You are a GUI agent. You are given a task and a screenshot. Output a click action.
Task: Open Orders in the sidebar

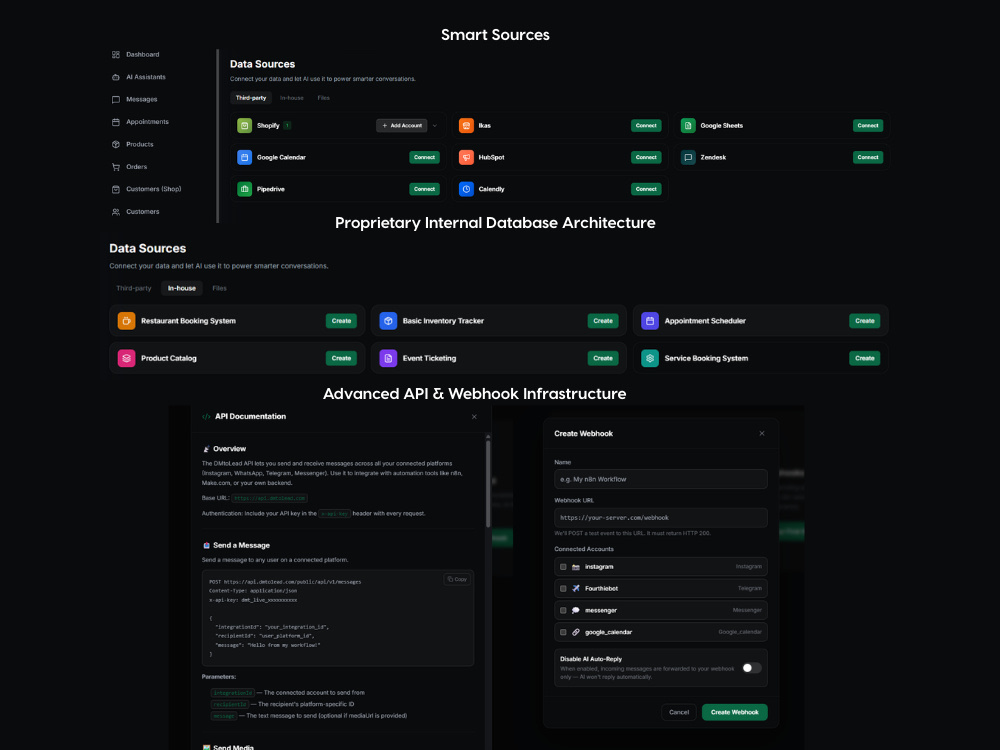[129, 167]
